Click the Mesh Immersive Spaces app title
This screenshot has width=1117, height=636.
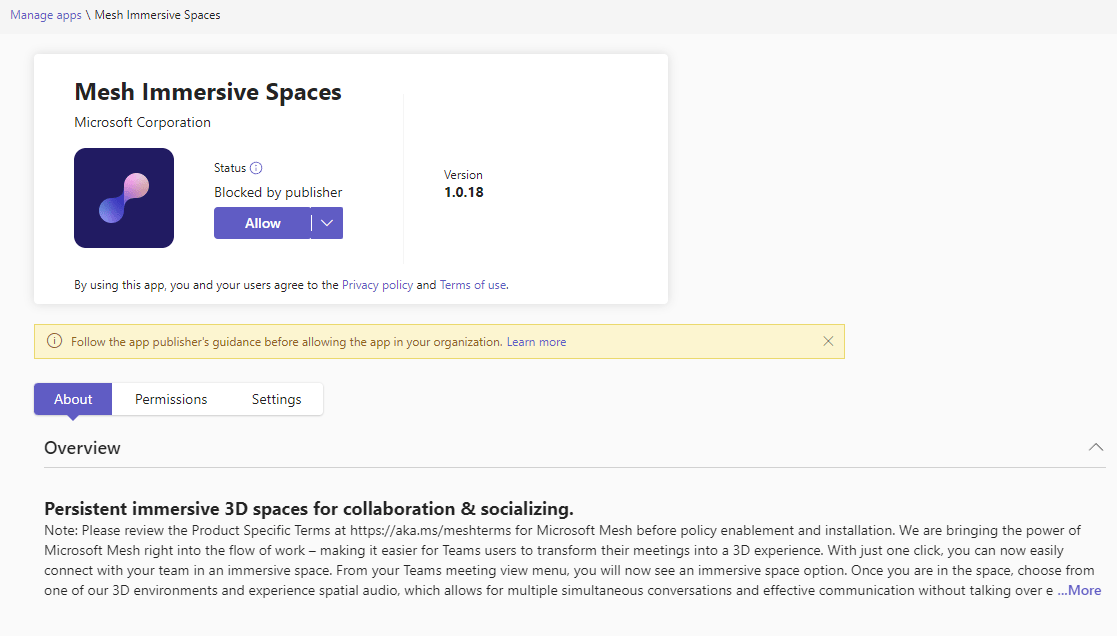(208, 92)
